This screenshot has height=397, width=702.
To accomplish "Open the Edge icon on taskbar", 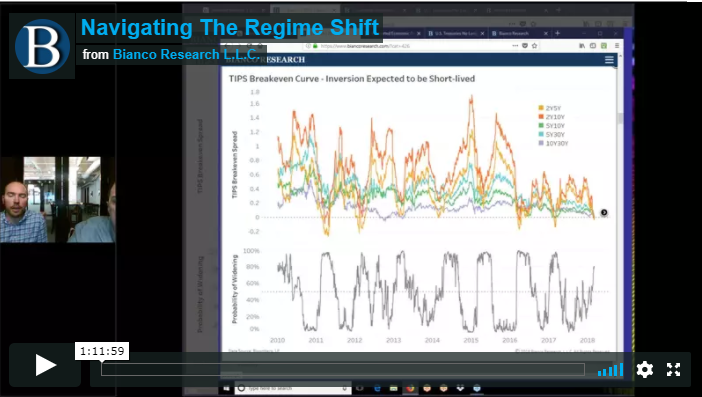I will pos(377,388).
